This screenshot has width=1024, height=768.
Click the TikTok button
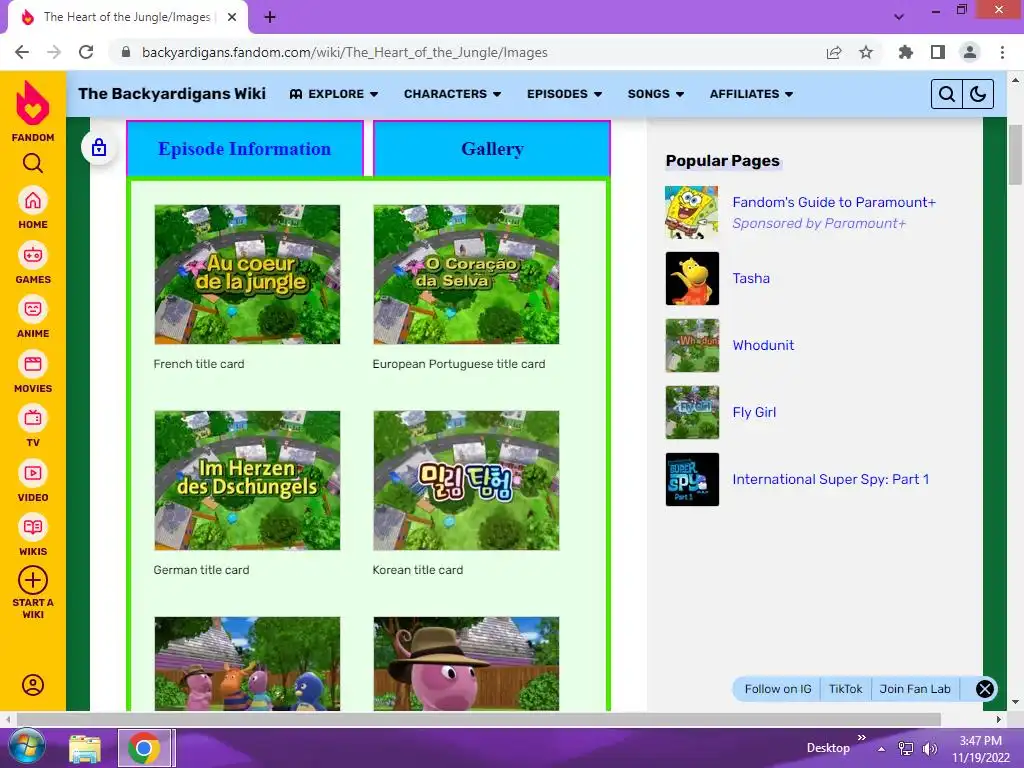click(x=845, y=689)
